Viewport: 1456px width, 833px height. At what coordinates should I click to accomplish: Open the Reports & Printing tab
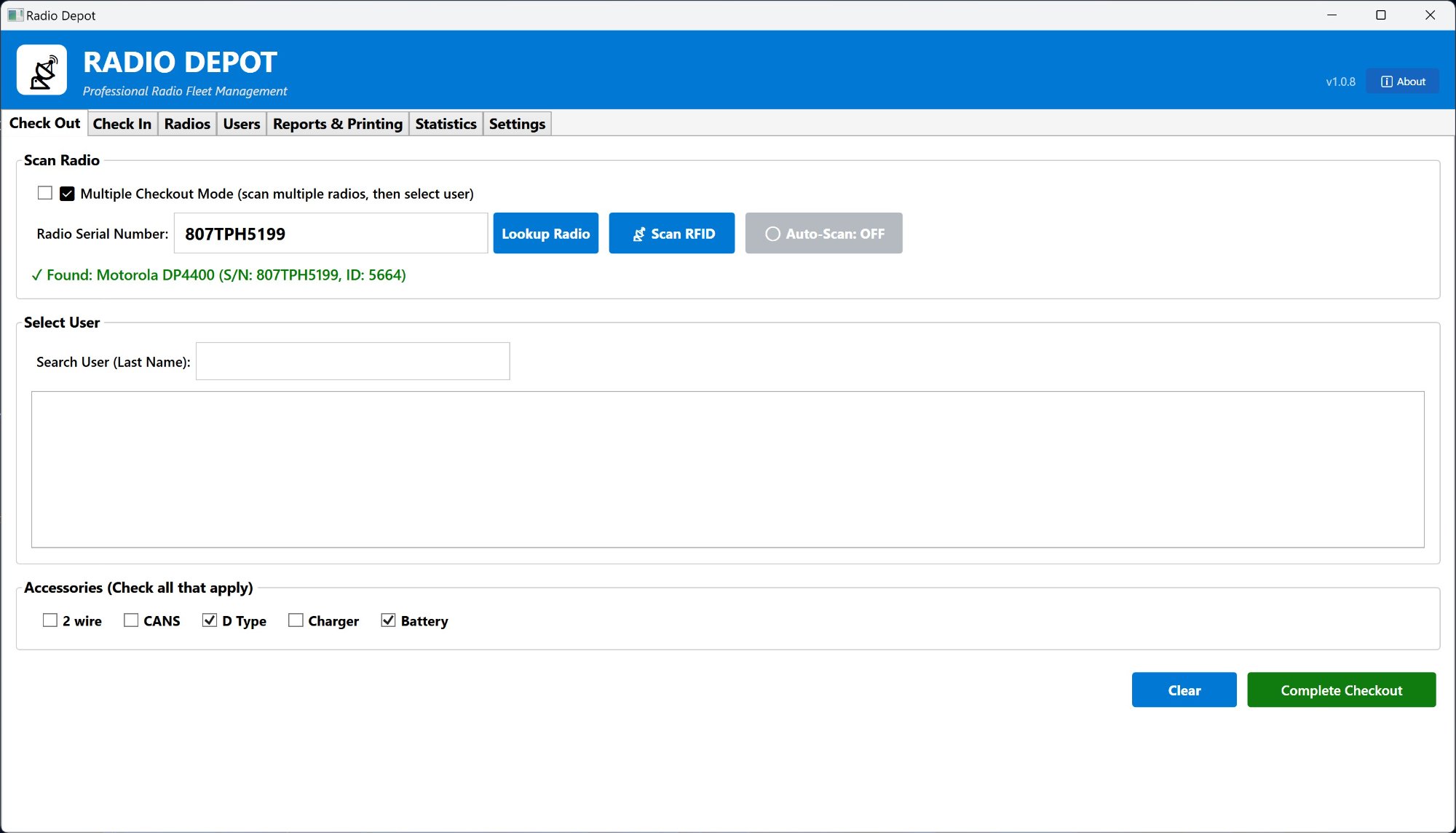pos(337,124)
